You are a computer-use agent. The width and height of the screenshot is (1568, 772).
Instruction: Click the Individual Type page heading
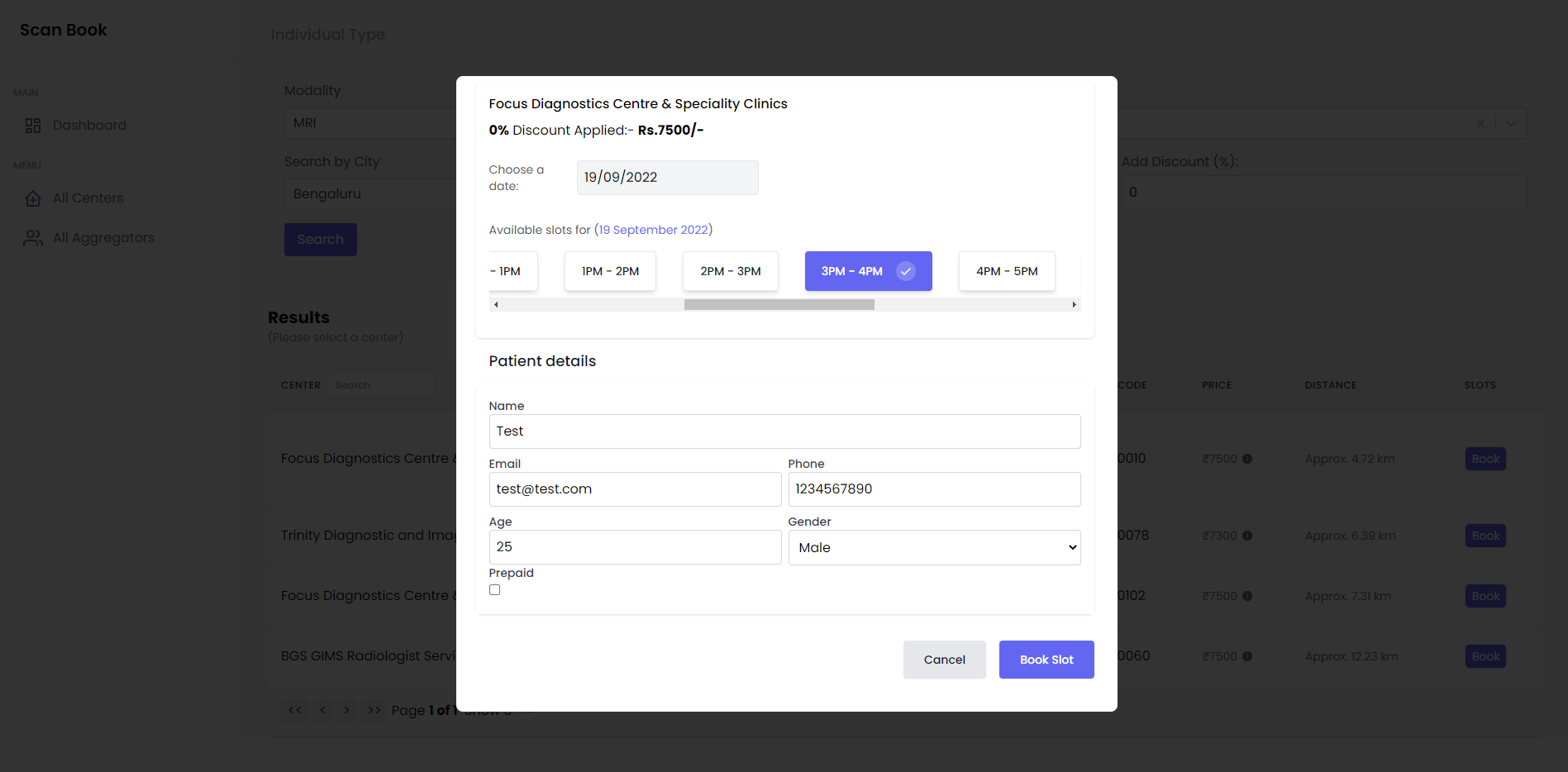coord(328,35)
